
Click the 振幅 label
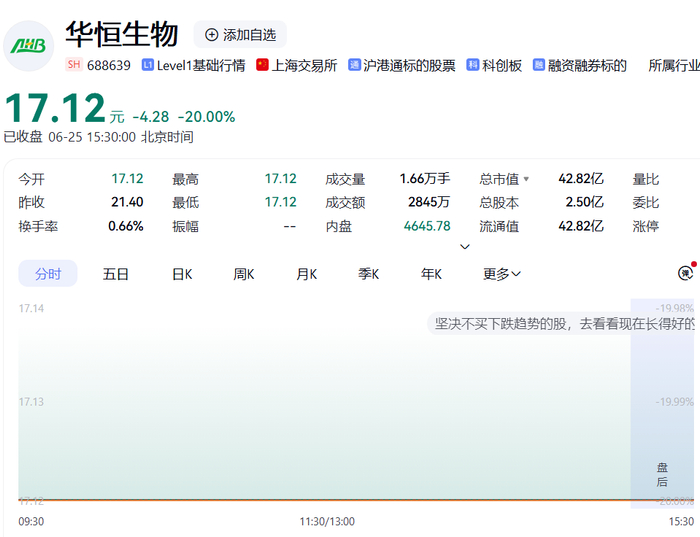tap(186, 226)
